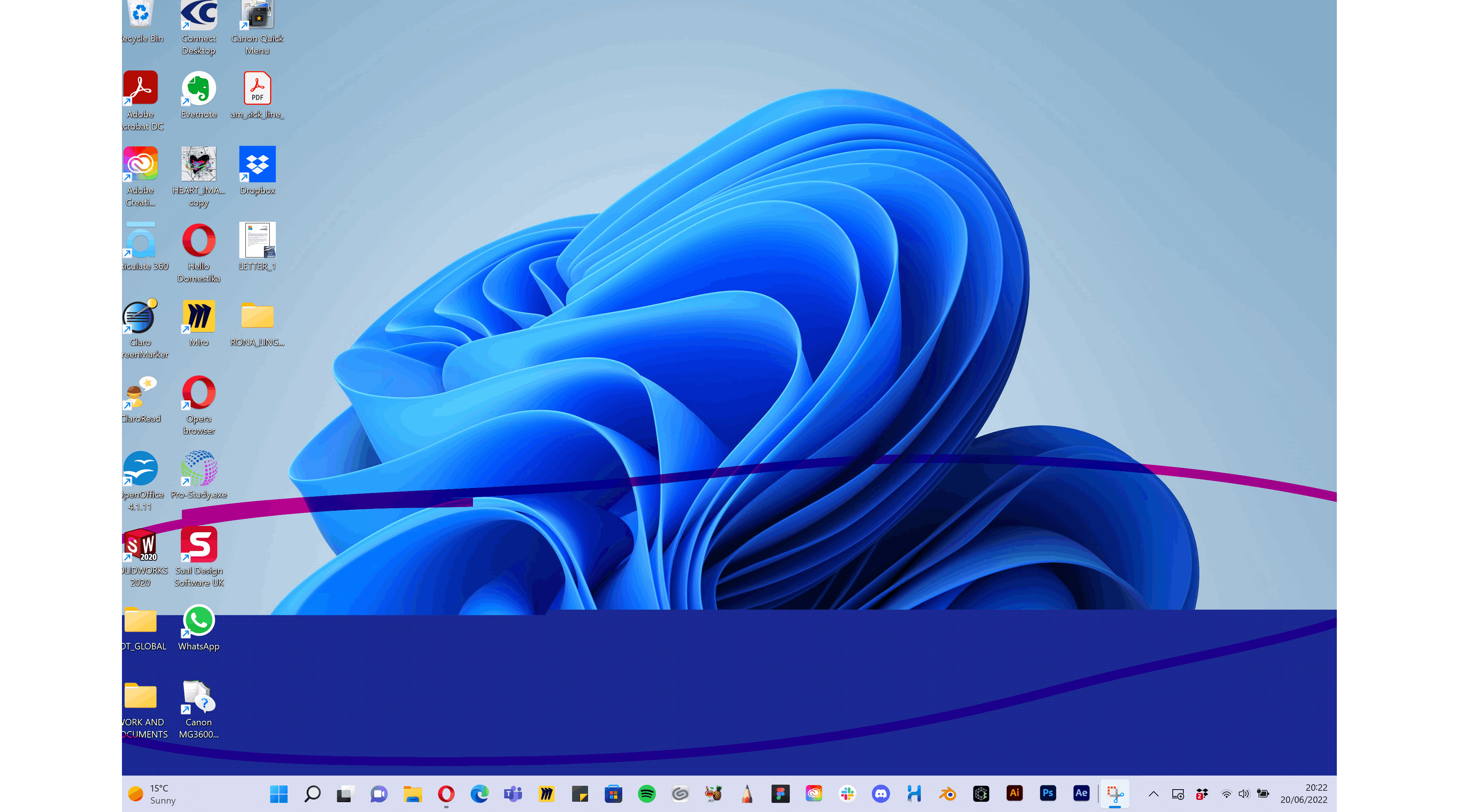Open Adobe Illustrator taskbar icon
Screen dimensions: 1458x812
tap(1014, 793)
